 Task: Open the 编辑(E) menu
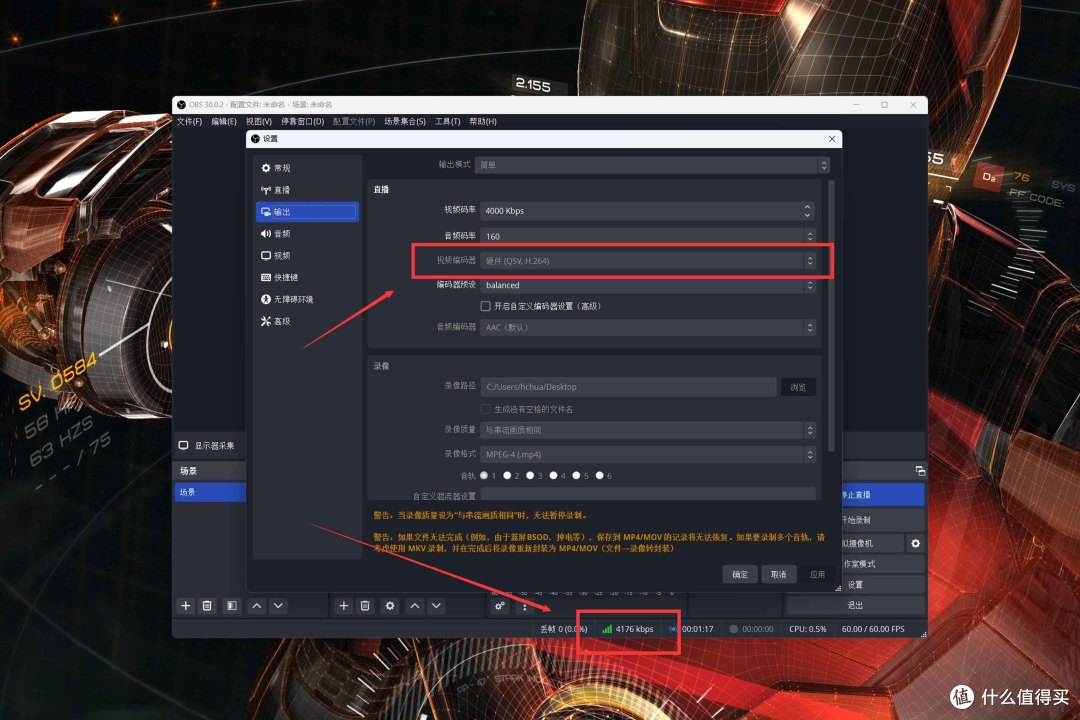(224, 122)
